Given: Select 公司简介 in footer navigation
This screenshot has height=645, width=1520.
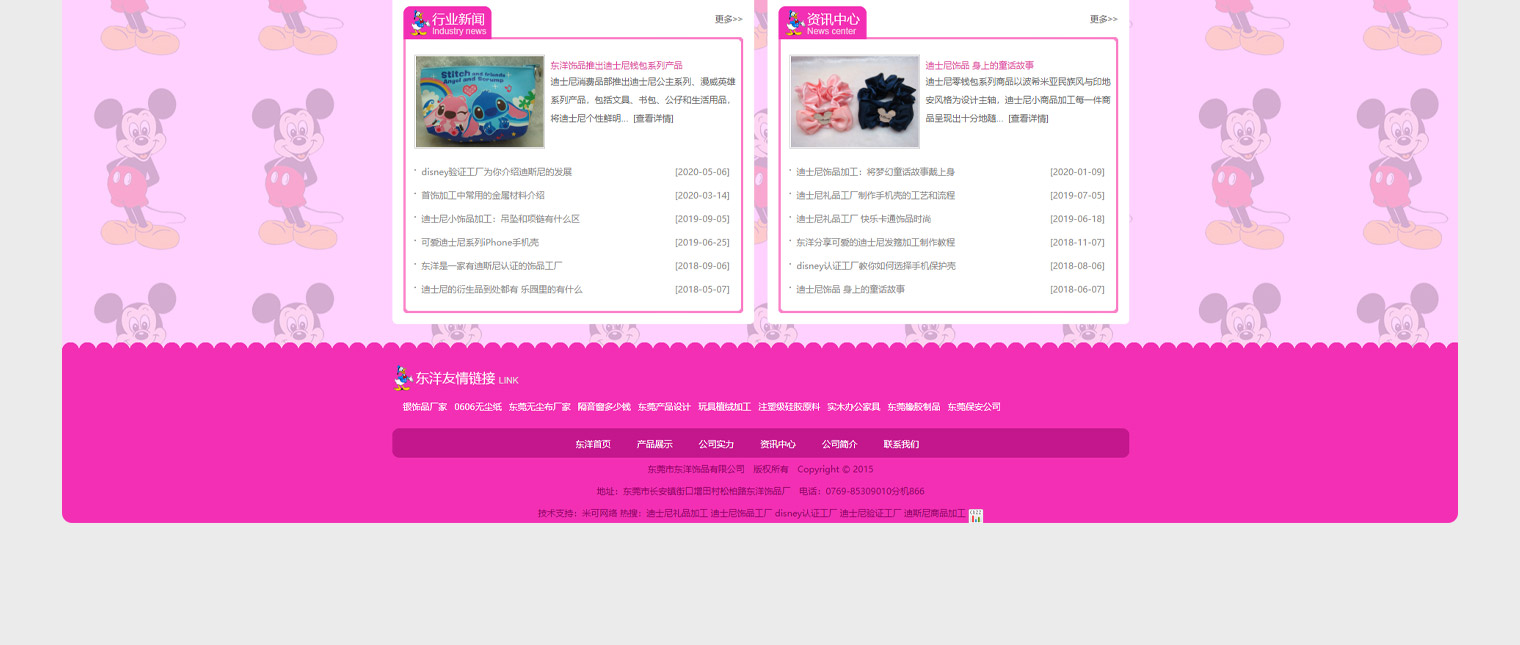Looking at the screenshot, I should pos(839,444).
